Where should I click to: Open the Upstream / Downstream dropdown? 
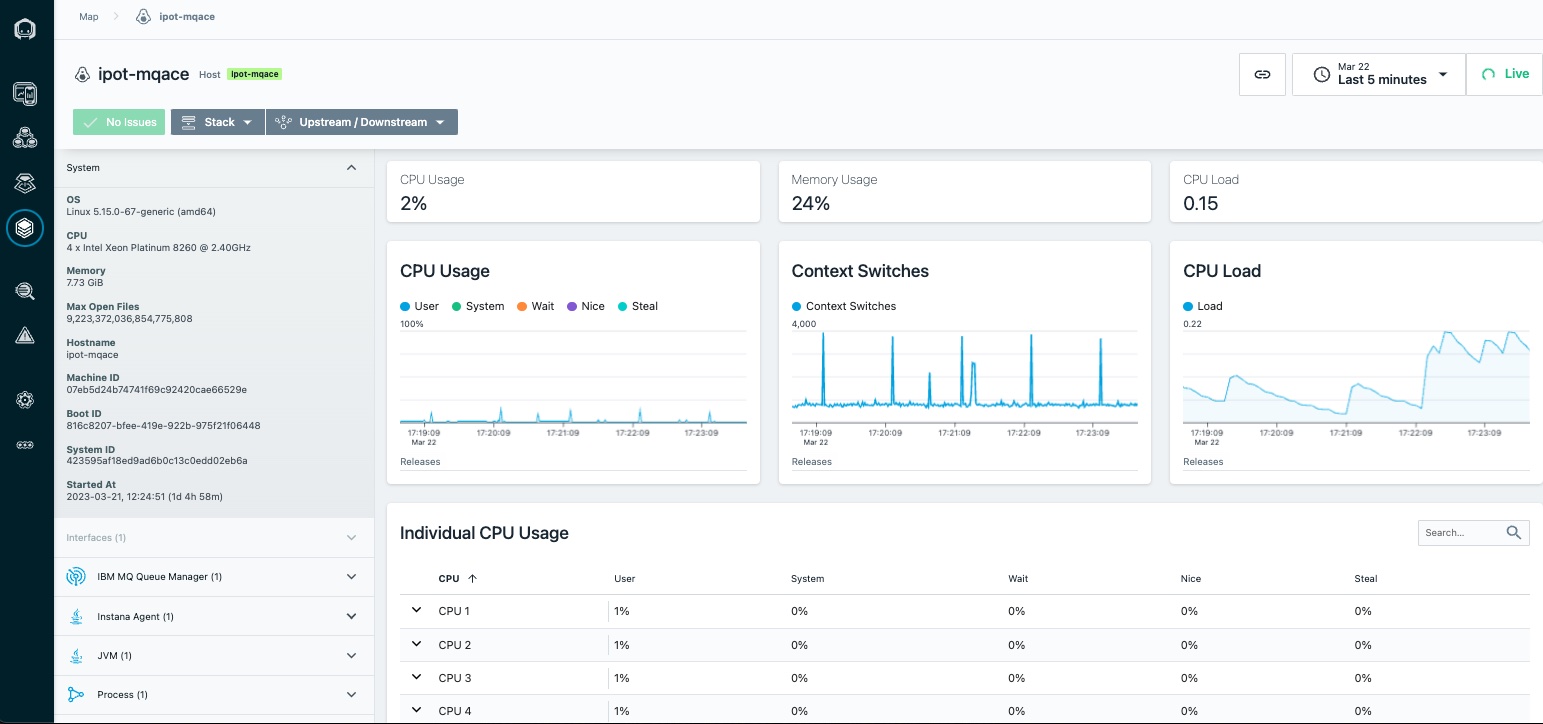pos(362,122)
